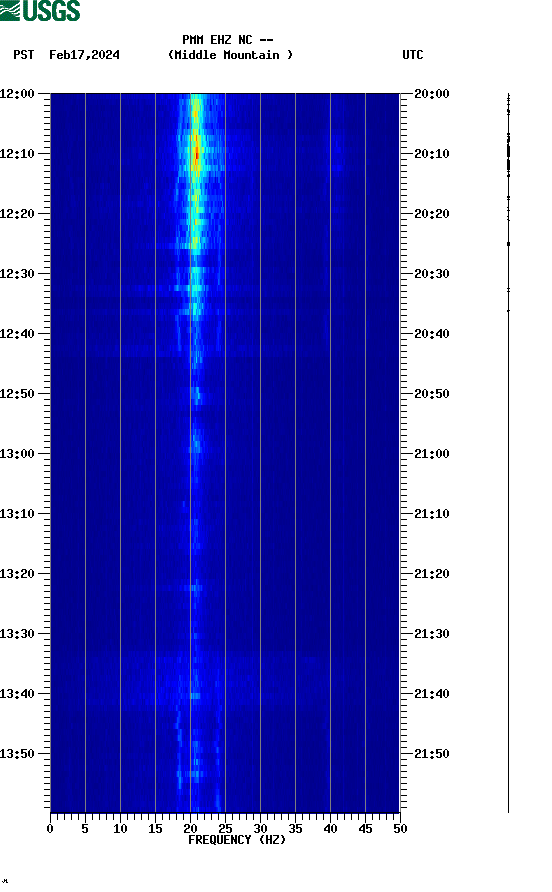Click the '30' frequency axis label
Viewport: 552px width, 892px height.
[x=260, y=829]
